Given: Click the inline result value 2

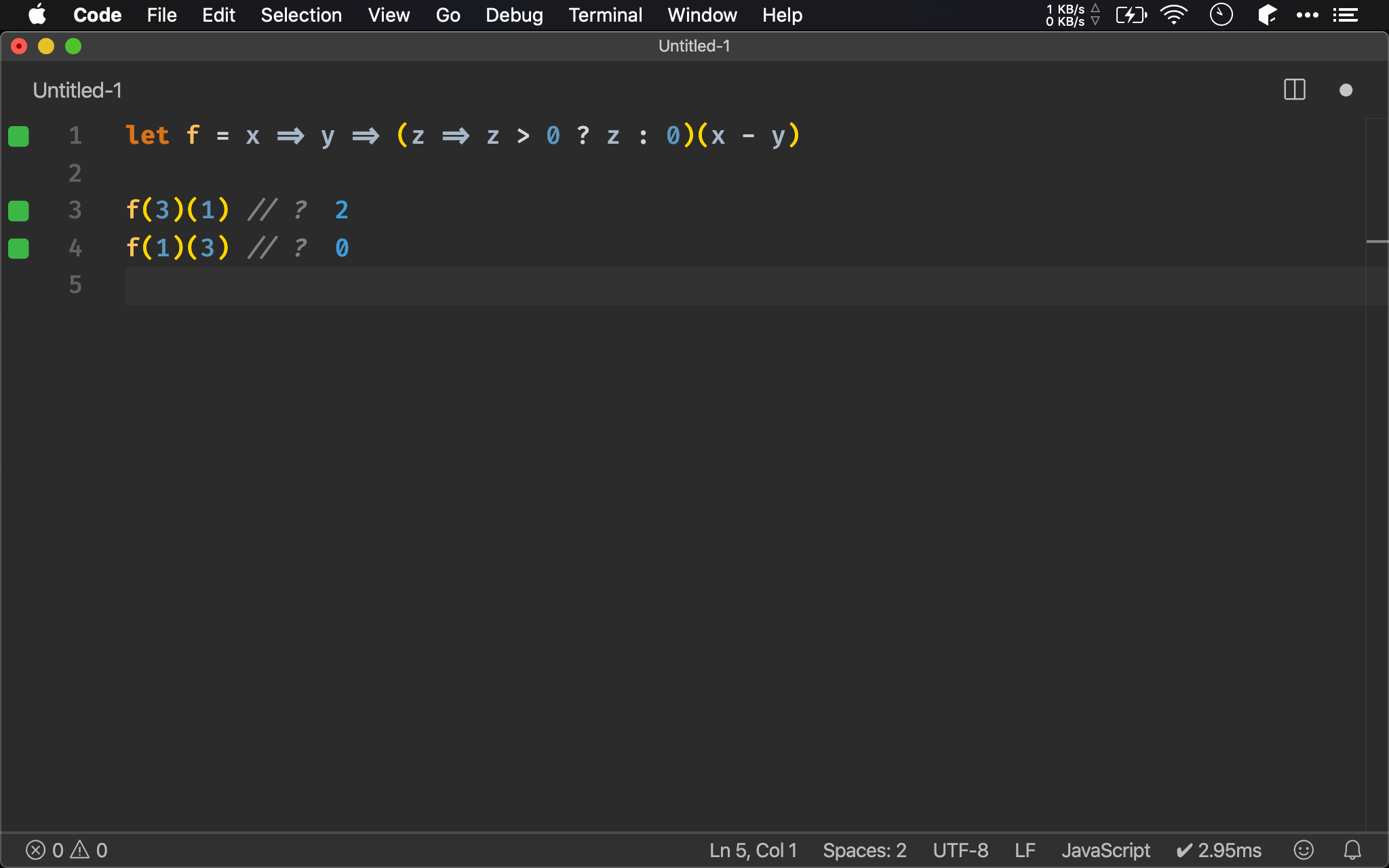Looking at the screenshot, I should [x=342, y=210].
